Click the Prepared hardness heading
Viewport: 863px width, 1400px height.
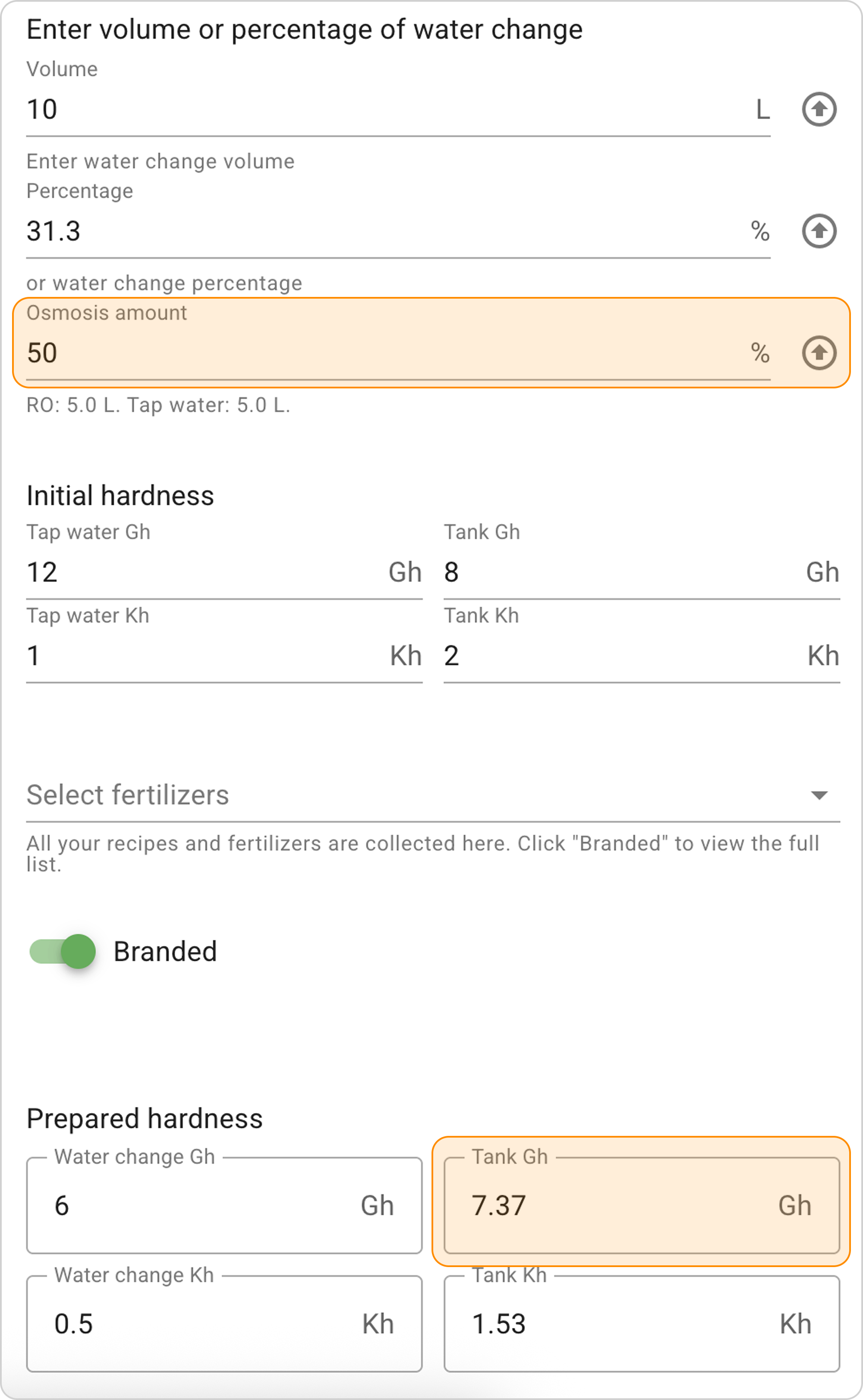[145, 1119]
